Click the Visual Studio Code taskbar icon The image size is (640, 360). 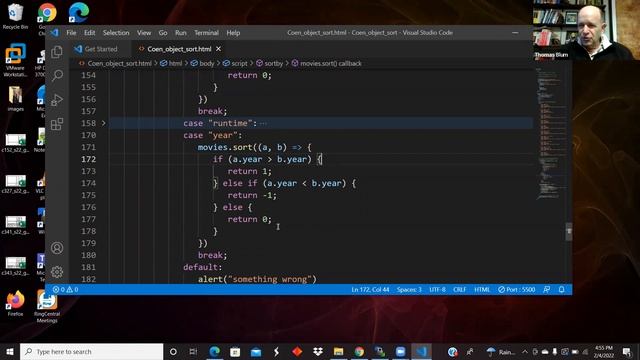tap(421, 351)
